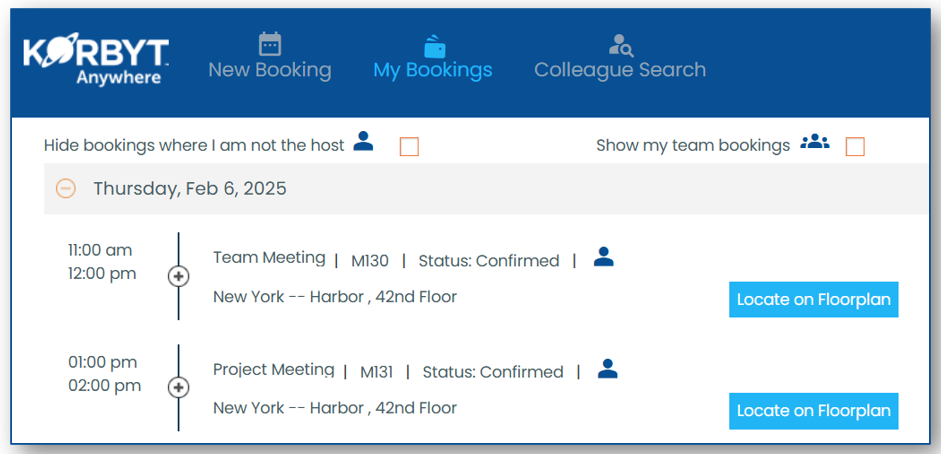Click the Team Meeting booking title
Screen dimensions: 941x454
(269, 258)
